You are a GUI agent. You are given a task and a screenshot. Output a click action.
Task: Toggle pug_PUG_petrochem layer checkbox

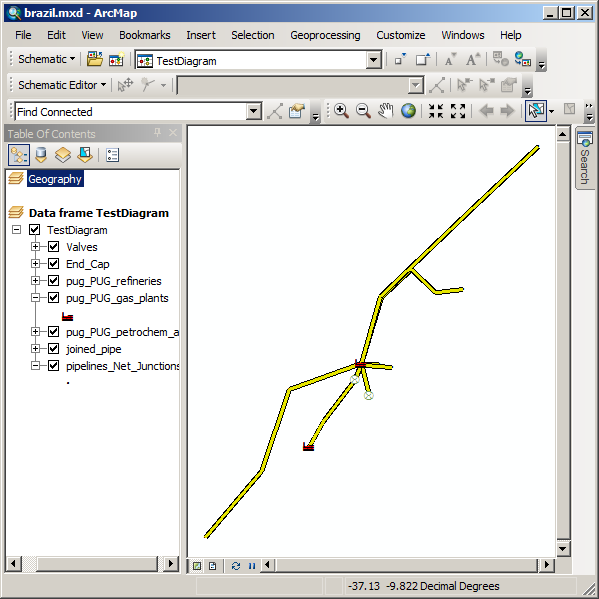point(53,332)
